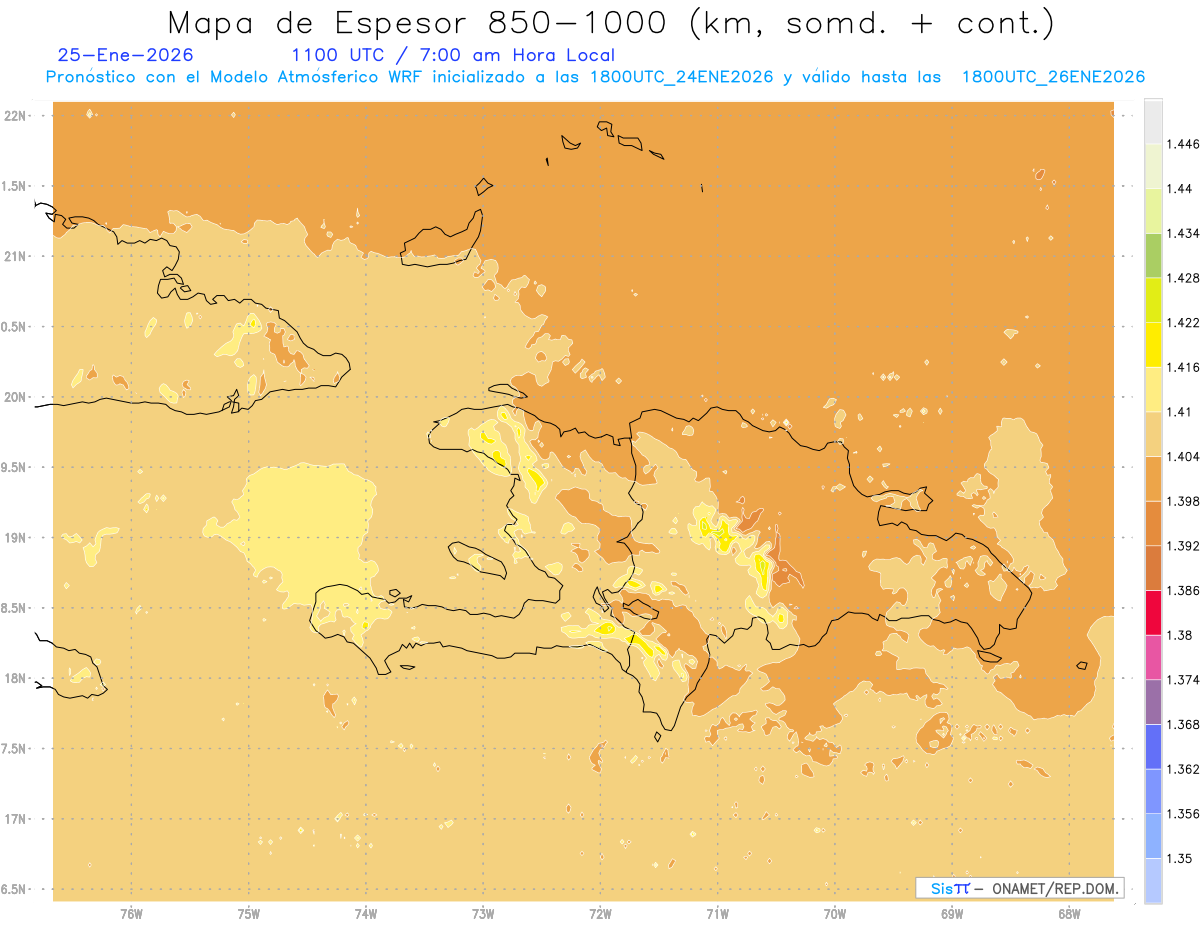Click the 1.5N latitude axis label
The width and height of the screenshot is (1200, 927).
(15, 186)
